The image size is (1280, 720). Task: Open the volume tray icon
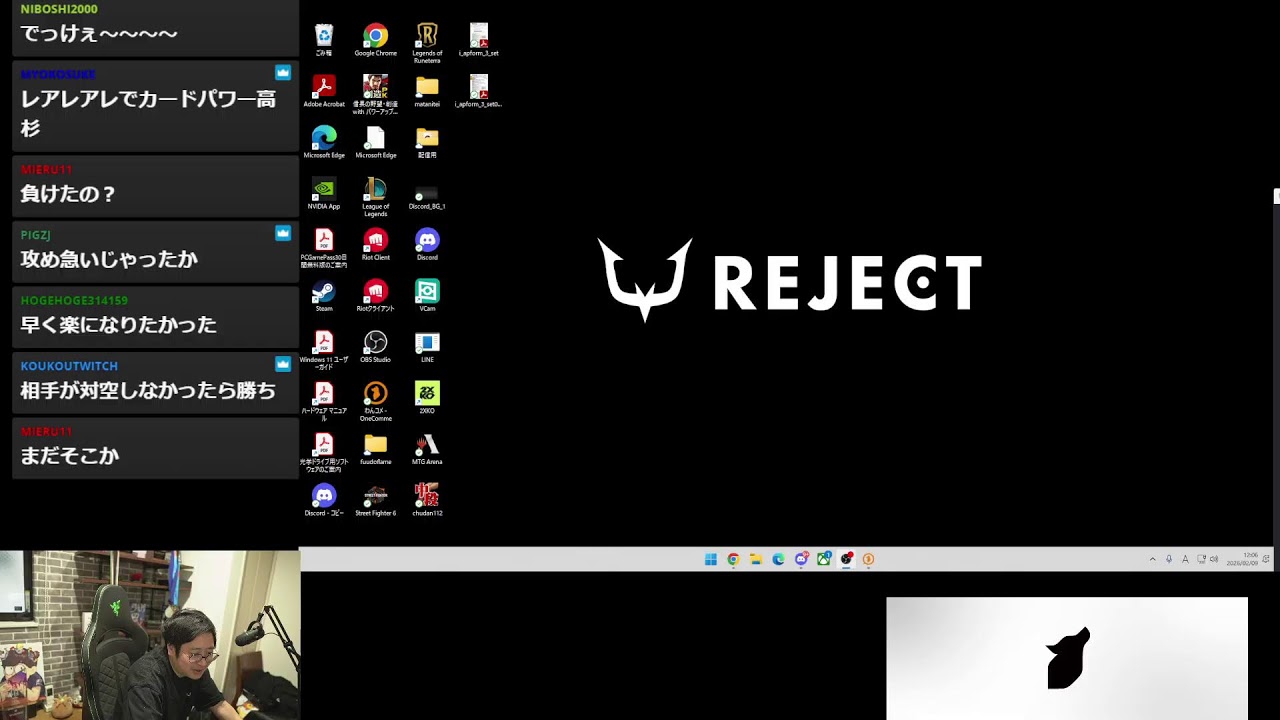[x=1214, y=559]
